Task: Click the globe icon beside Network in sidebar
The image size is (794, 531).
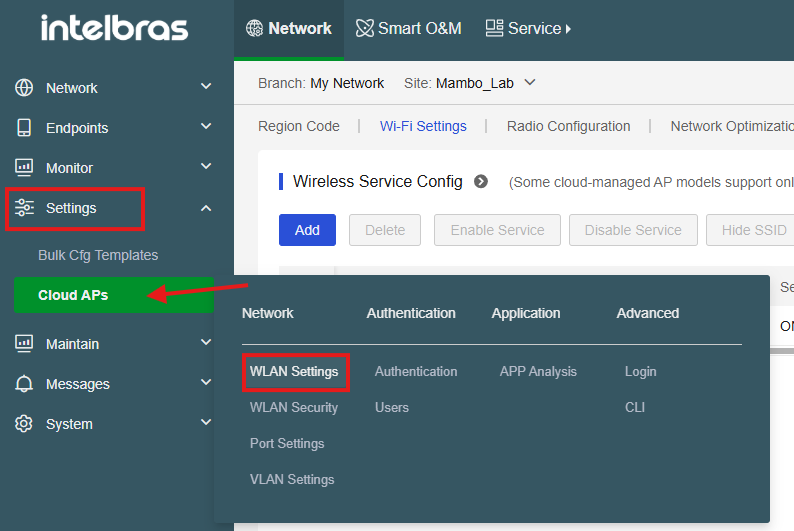Action: tap(24, 88)
